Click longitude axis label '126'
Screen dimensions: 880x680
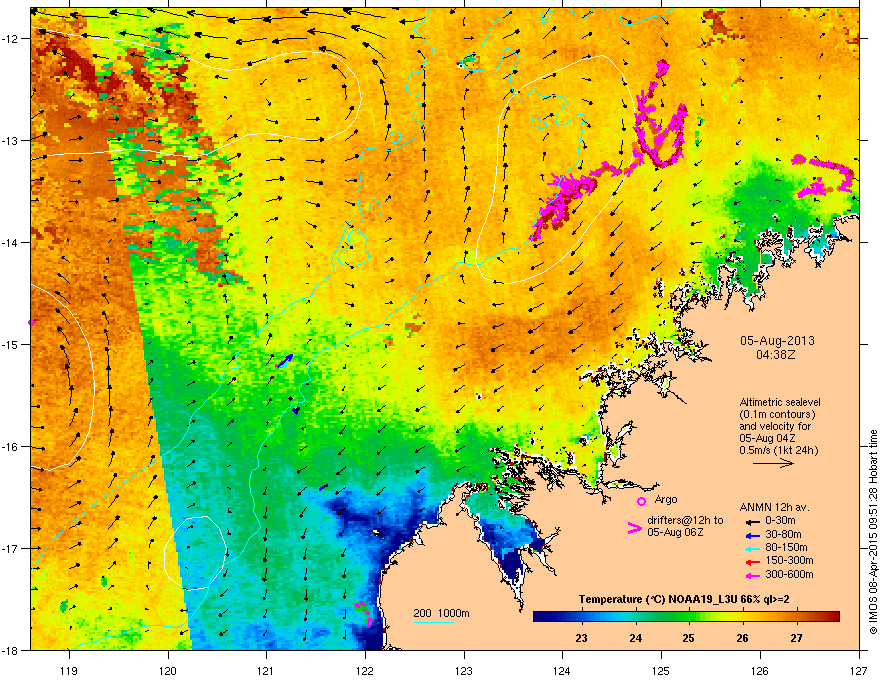pyautogui.click(x=760, y=670)
